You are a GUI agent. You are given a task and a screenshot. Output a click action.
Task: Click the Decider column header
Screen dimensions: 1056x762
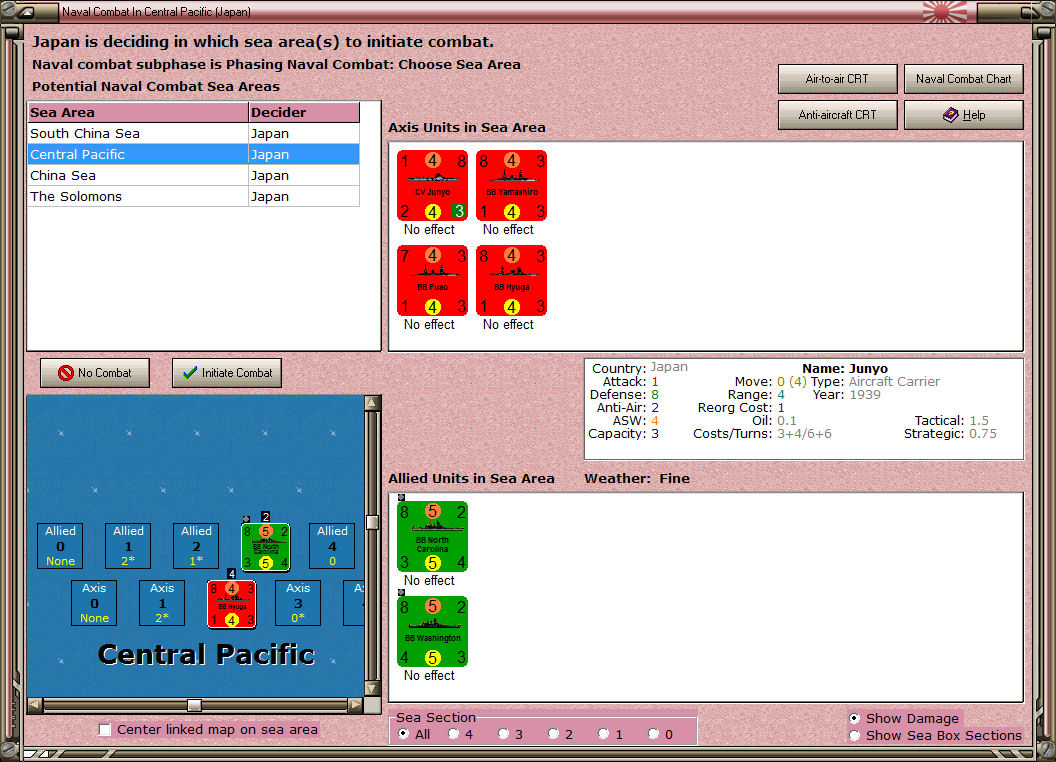pyautogui.click(x=304, y=113)
